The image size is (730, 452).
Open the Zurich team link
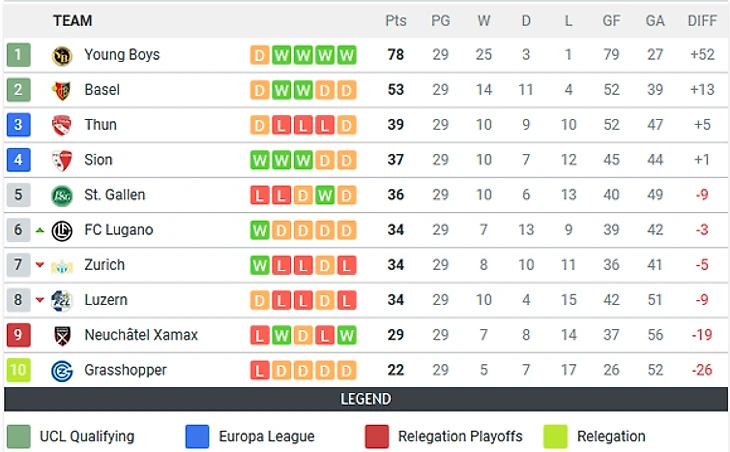click(x=104, y=265)
